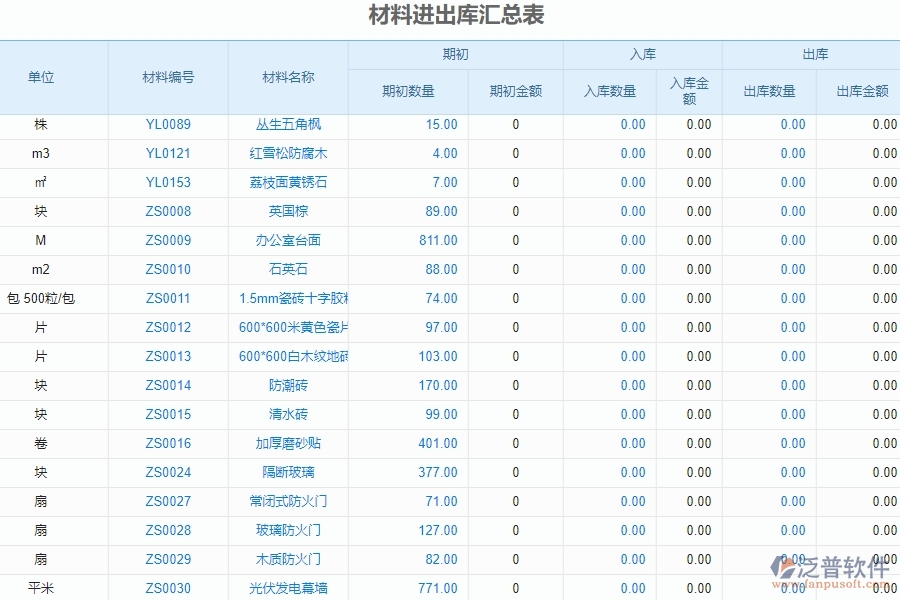Select material name 石英石

(287, 270)
